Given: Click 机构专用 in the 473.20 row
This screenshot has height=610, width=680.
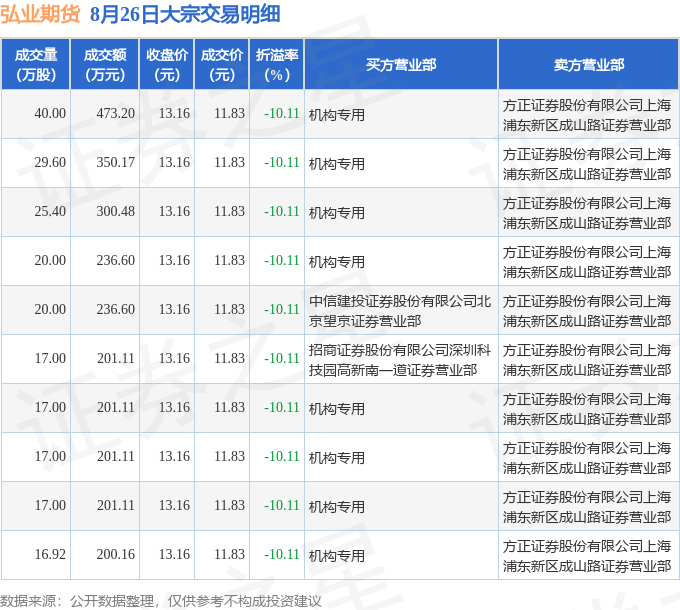Looking at the screenshot, I should pyautogui.click(x=337, y=115).
